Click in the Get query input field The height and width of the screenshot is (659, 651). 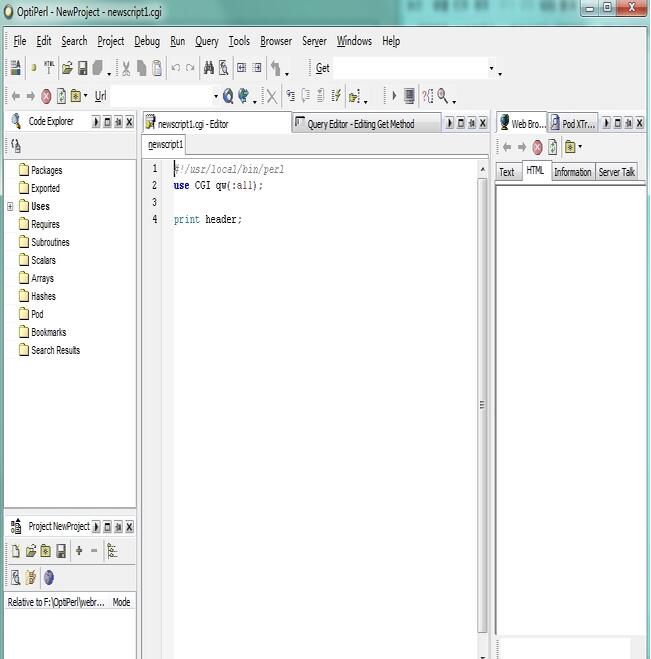click(x=410, y=68)
